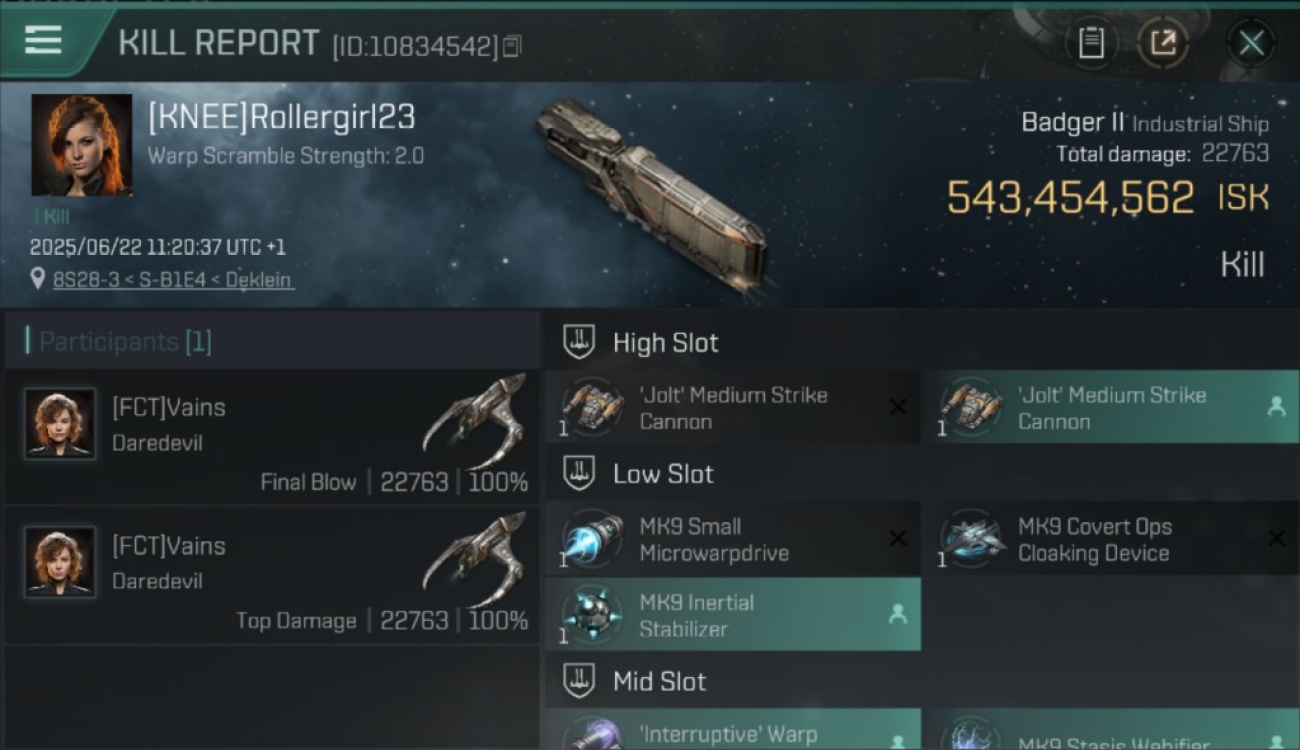Image resolution: width=1300 pixels, height=750 pixels.
Task: Click the MK9 Covert Ops Cloaking Device icon
Action: tap(971, 539)
